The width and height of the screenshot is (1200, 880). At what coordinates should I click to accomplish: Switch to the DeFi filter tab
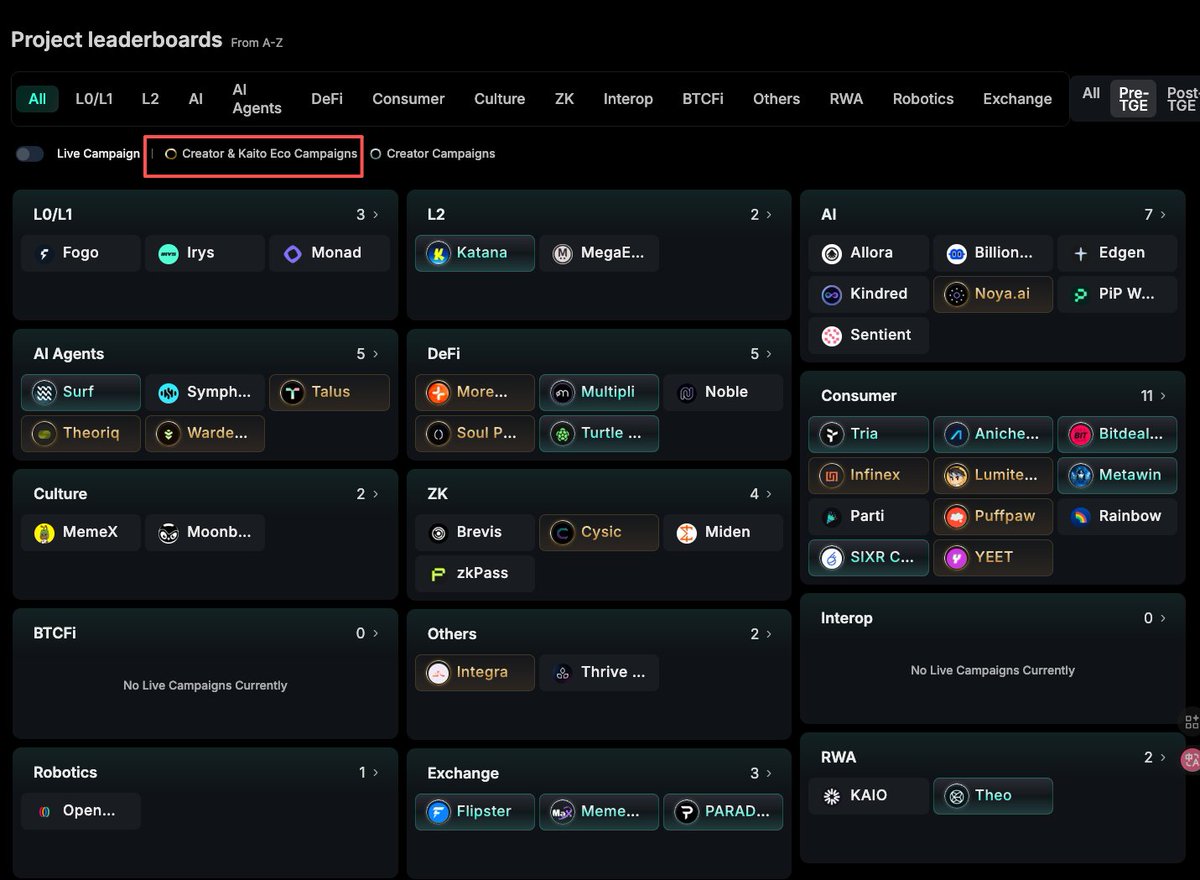point(327,99)
